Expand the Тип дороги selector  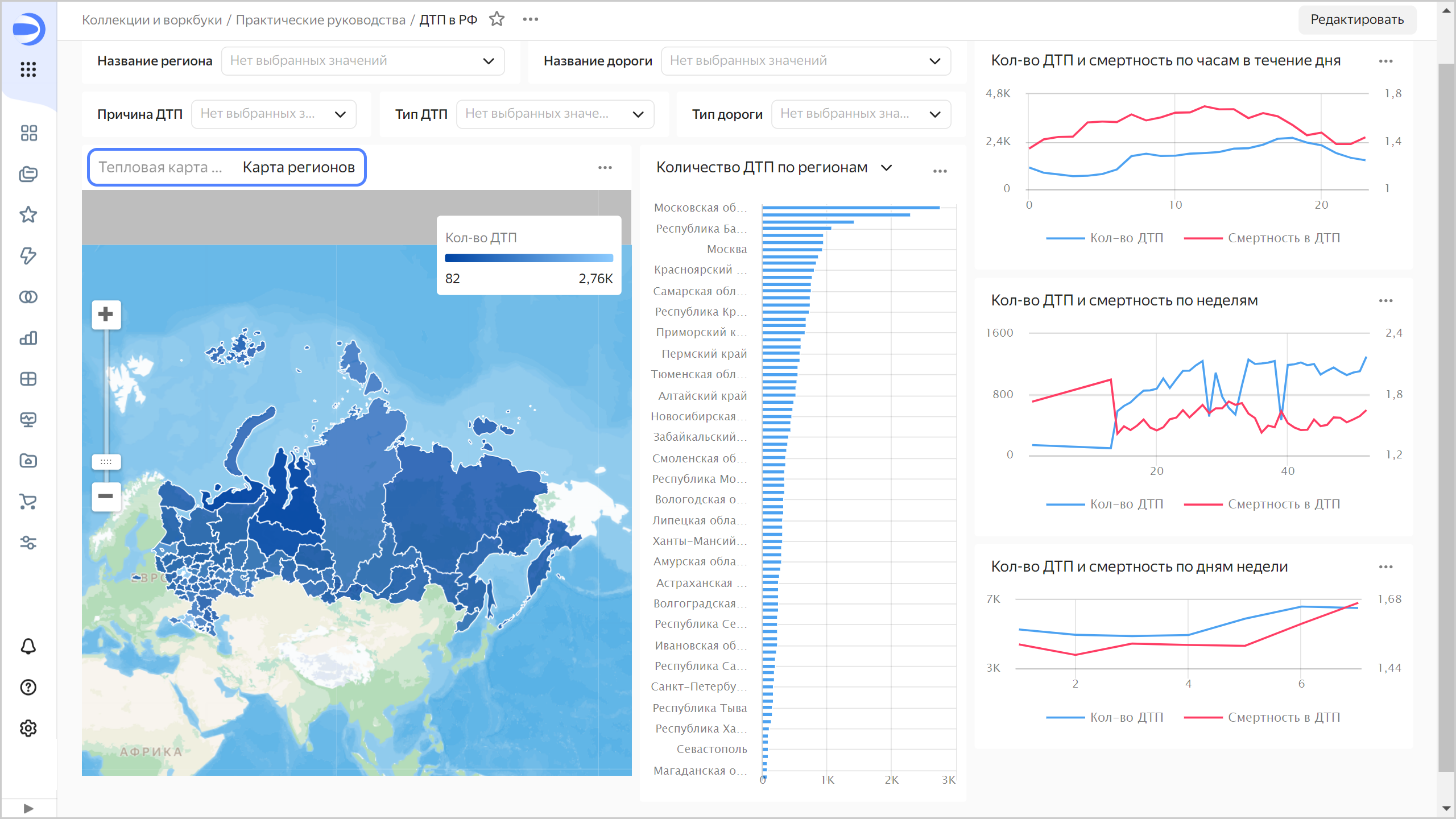(861, 114)
